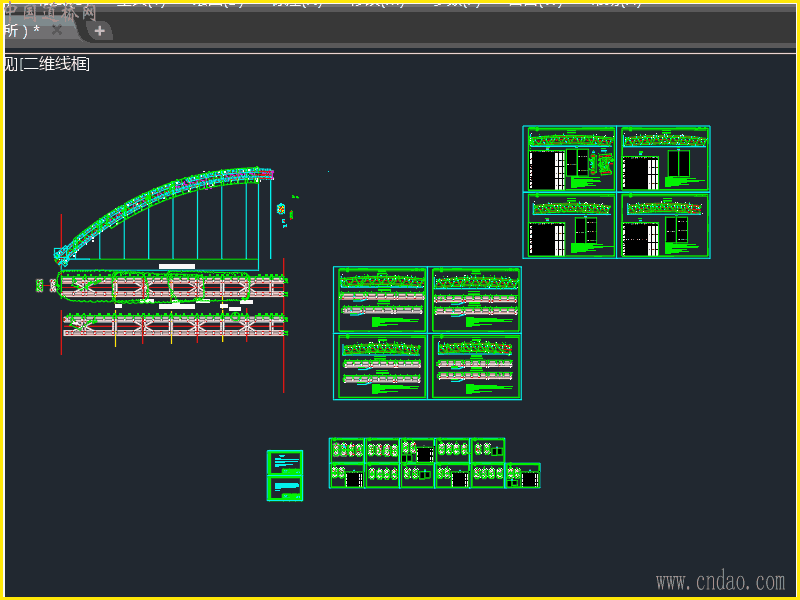800x600 pixels.
Task: Click bottom-right sheet in the middle sheet group
Action: click(475, 366)
